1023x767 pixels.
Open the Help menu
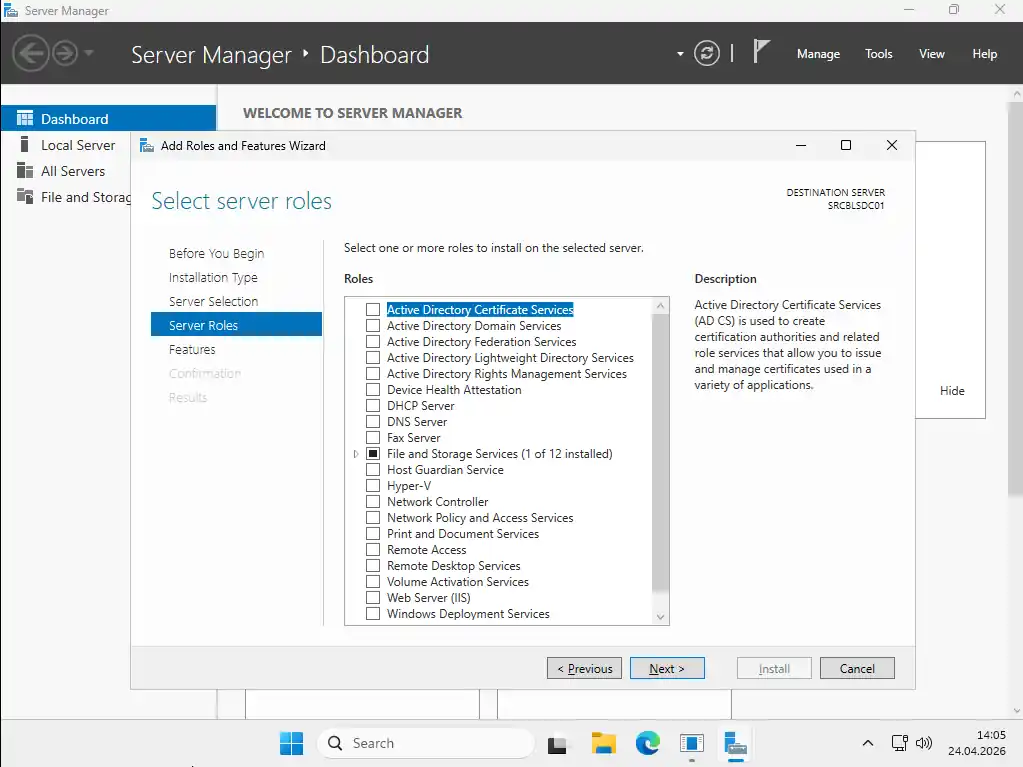tap(985, 54)
